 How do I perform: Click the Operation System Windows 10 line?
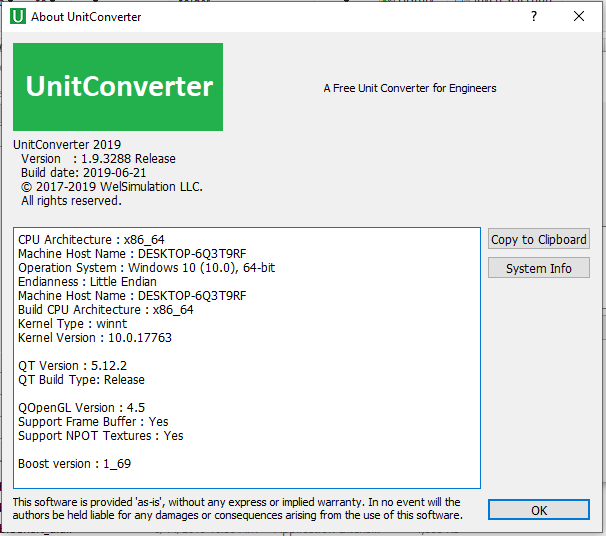point(146,267)
